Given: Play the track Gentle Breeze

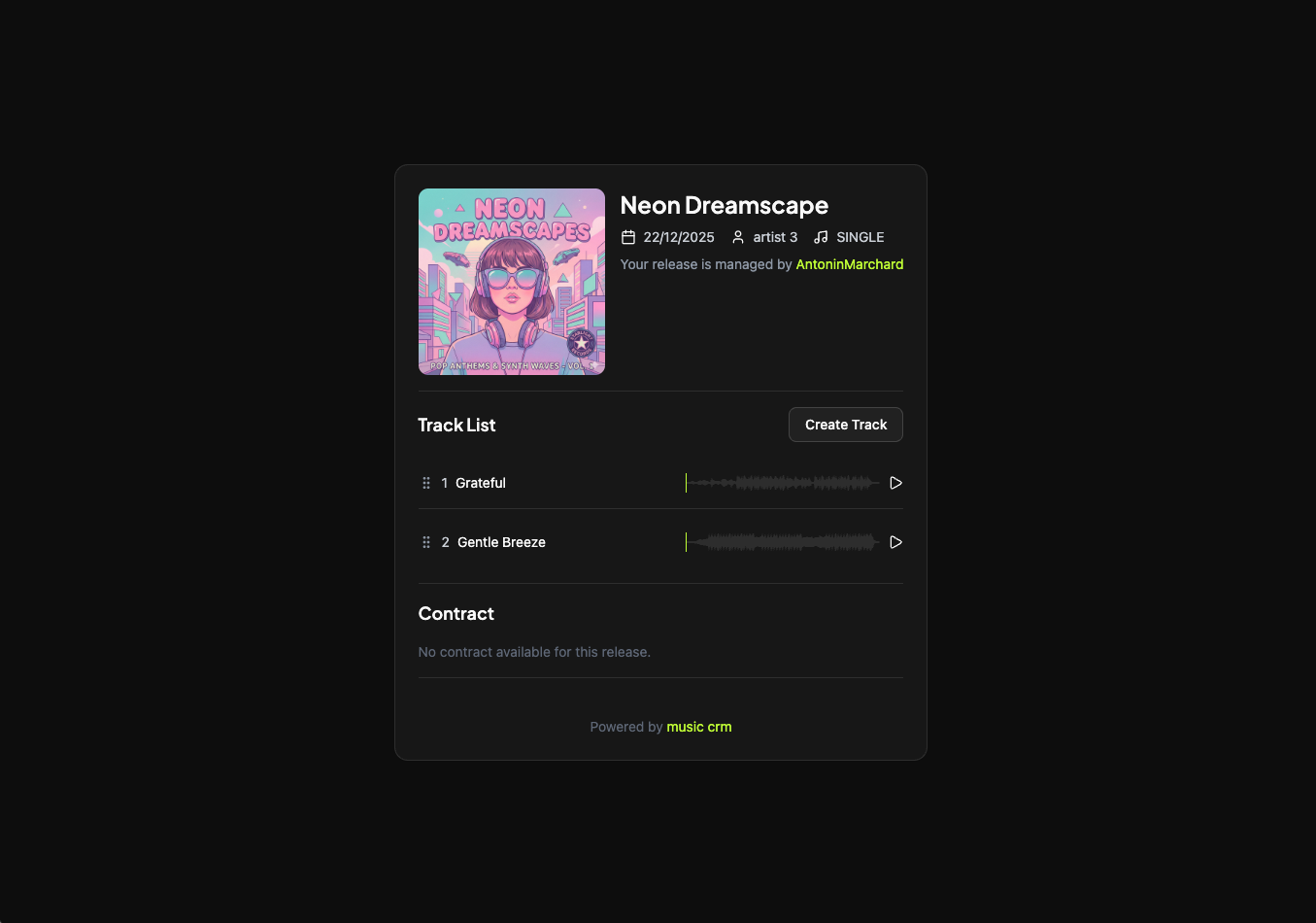Looking at the screenshot, I should point(894,541).
